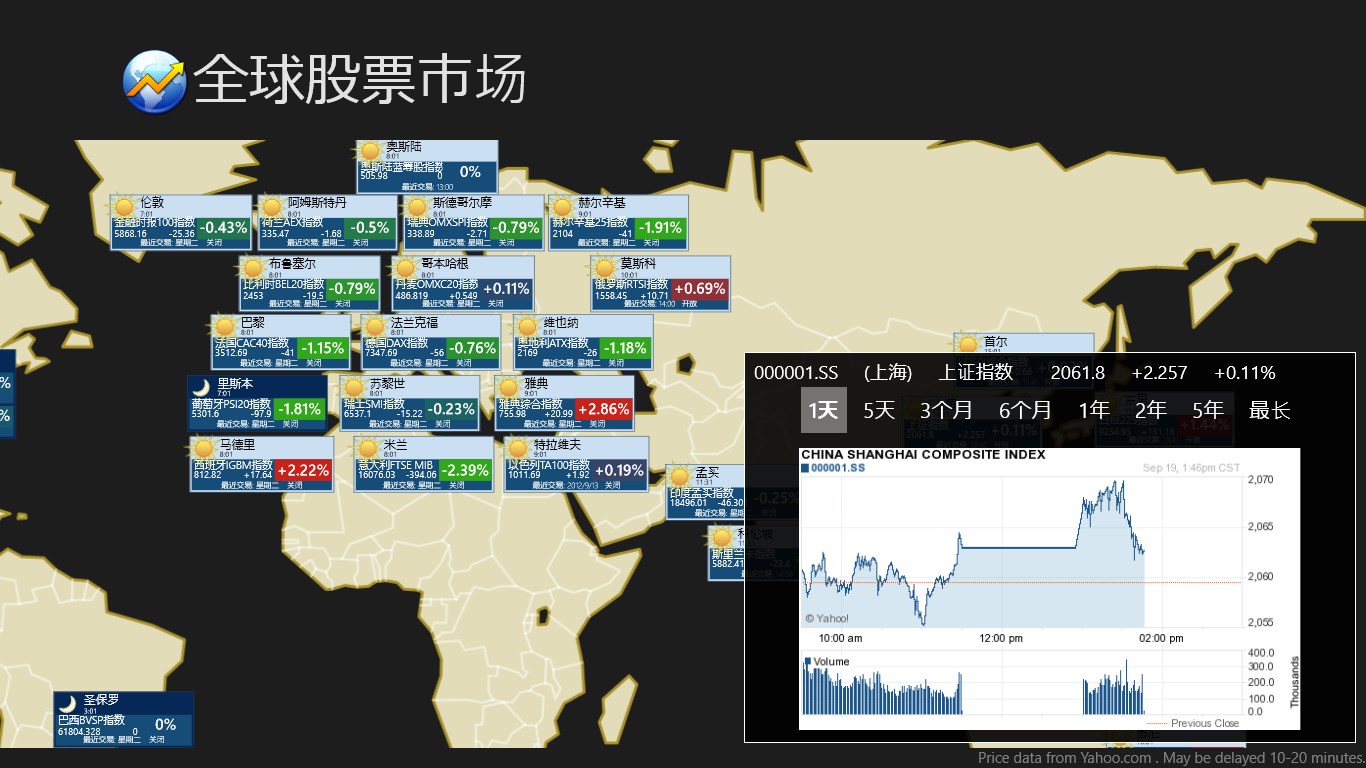Click the moon icon on the 圣保罗 tile
The height and width of the screenshot is (768, 1366).
click(x=68, y=703)
